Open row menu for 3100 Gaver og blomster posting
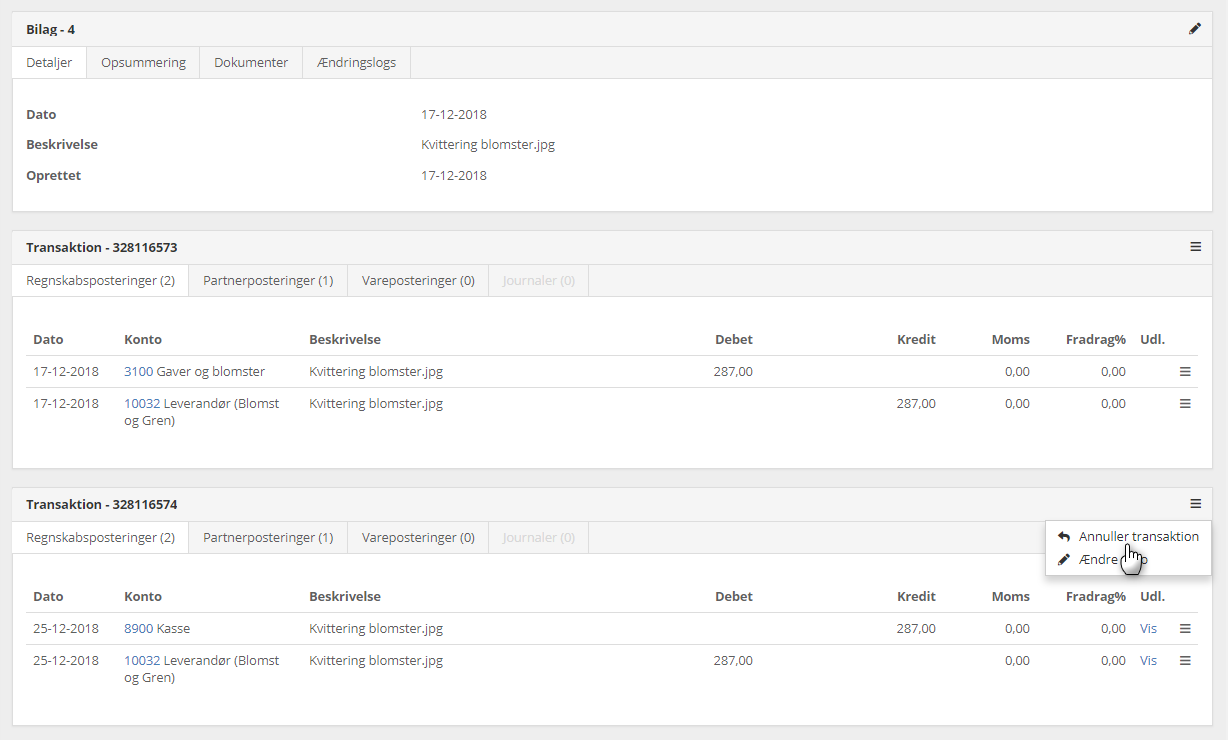Viewport: 1228px width, 740px height. pos(1185,371)
